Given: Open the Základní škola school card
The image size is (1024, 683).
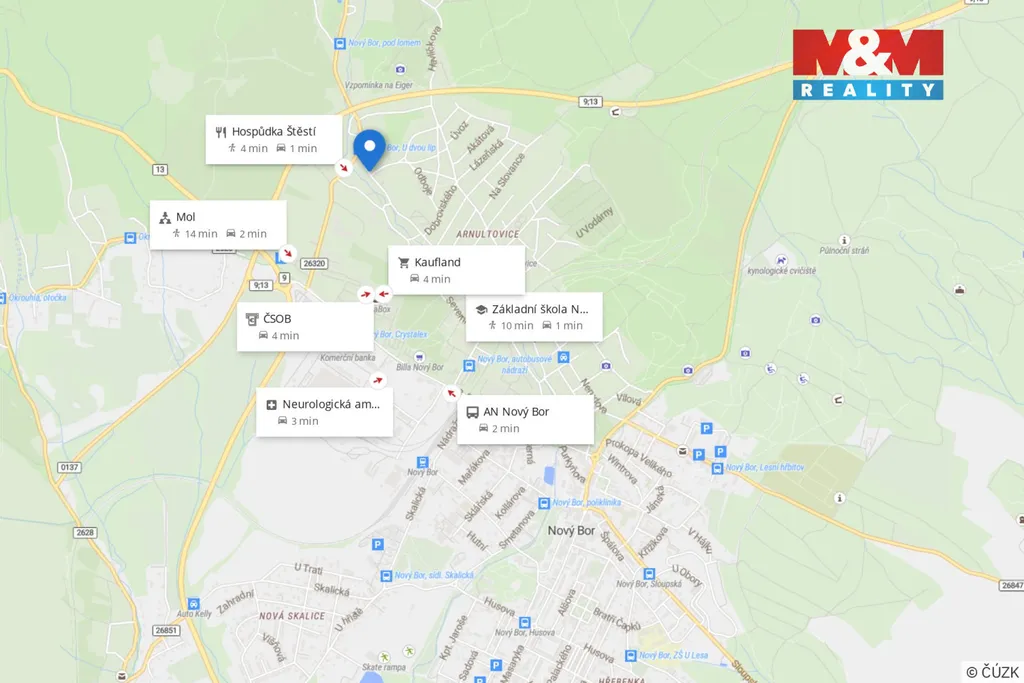Looking at the screenshot, I should (x=534, y=317).
